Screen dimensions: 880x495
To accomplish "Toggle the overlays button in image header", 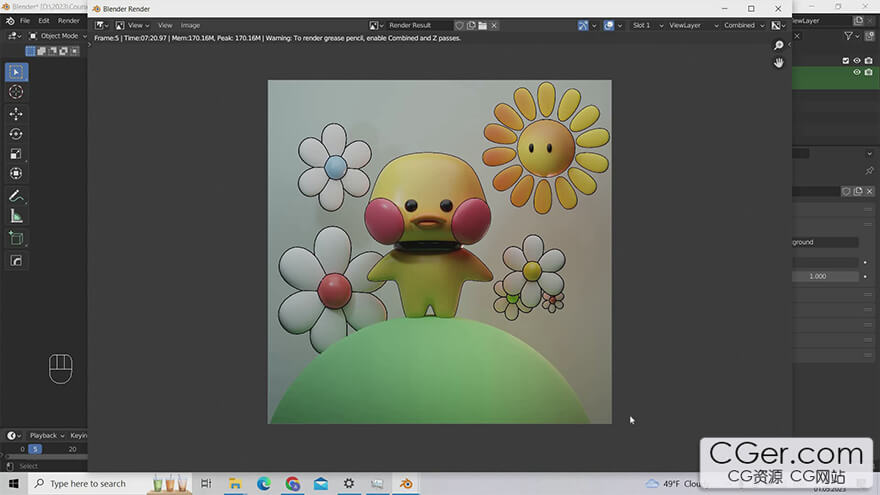I will (608, 25).
